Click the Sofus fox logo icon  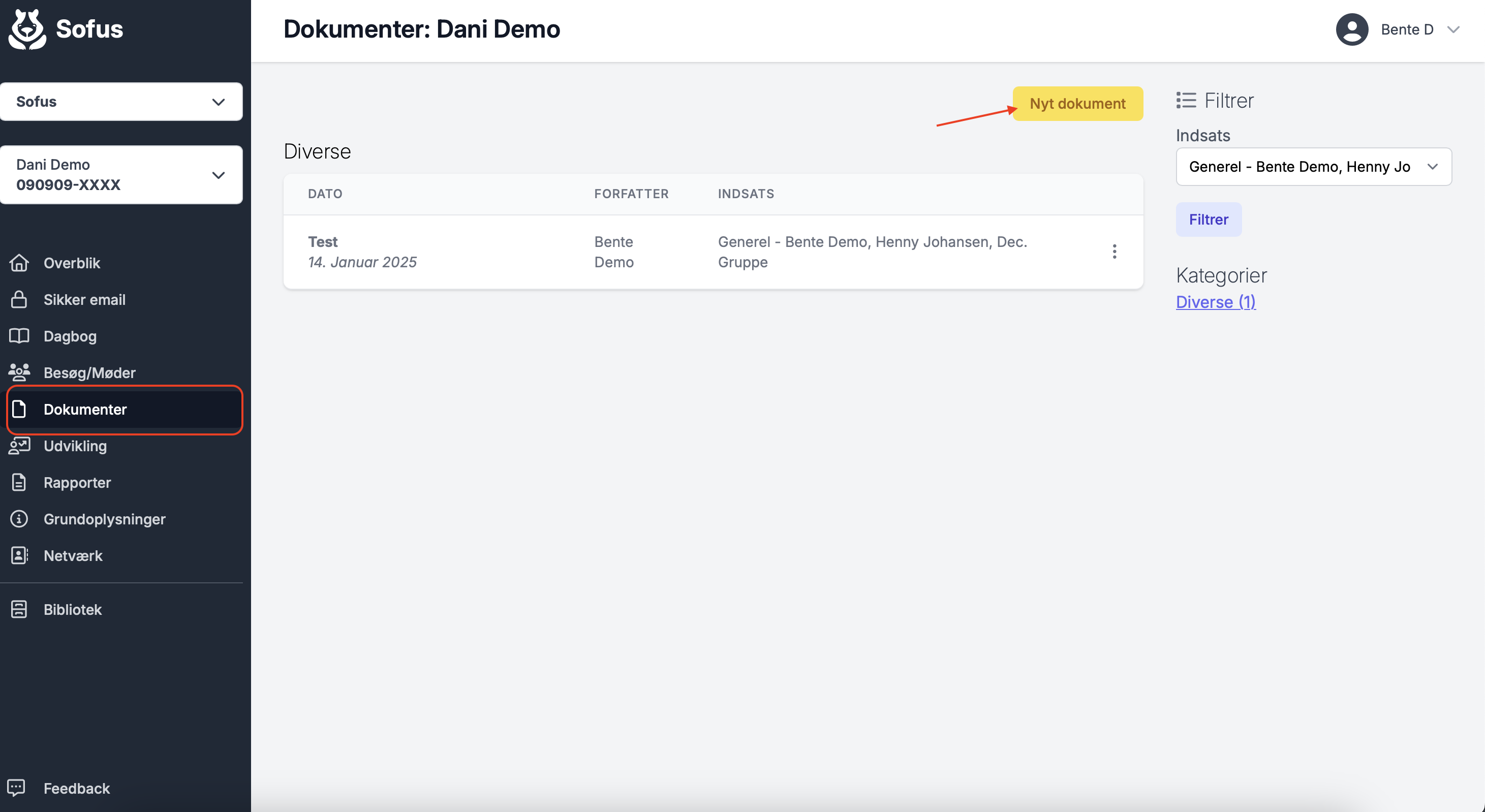coord(27,29)
